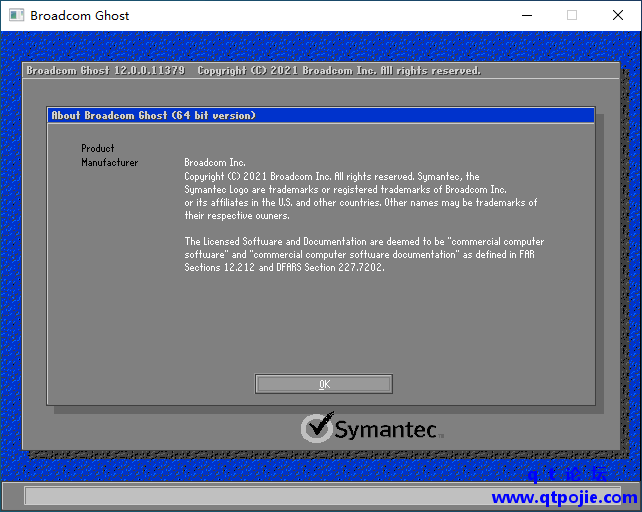Click the 'About Broadcom Ghost (64 bit version)' title
The image size is (642, 512).
(x=154, y=116)
